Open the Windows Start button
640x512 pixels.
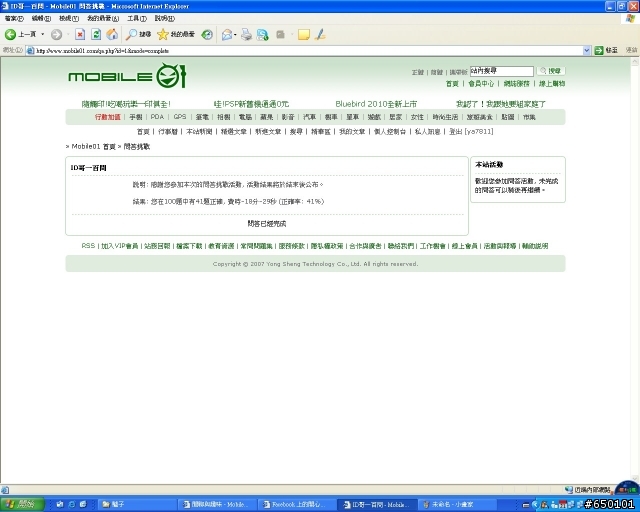(22, 505)
